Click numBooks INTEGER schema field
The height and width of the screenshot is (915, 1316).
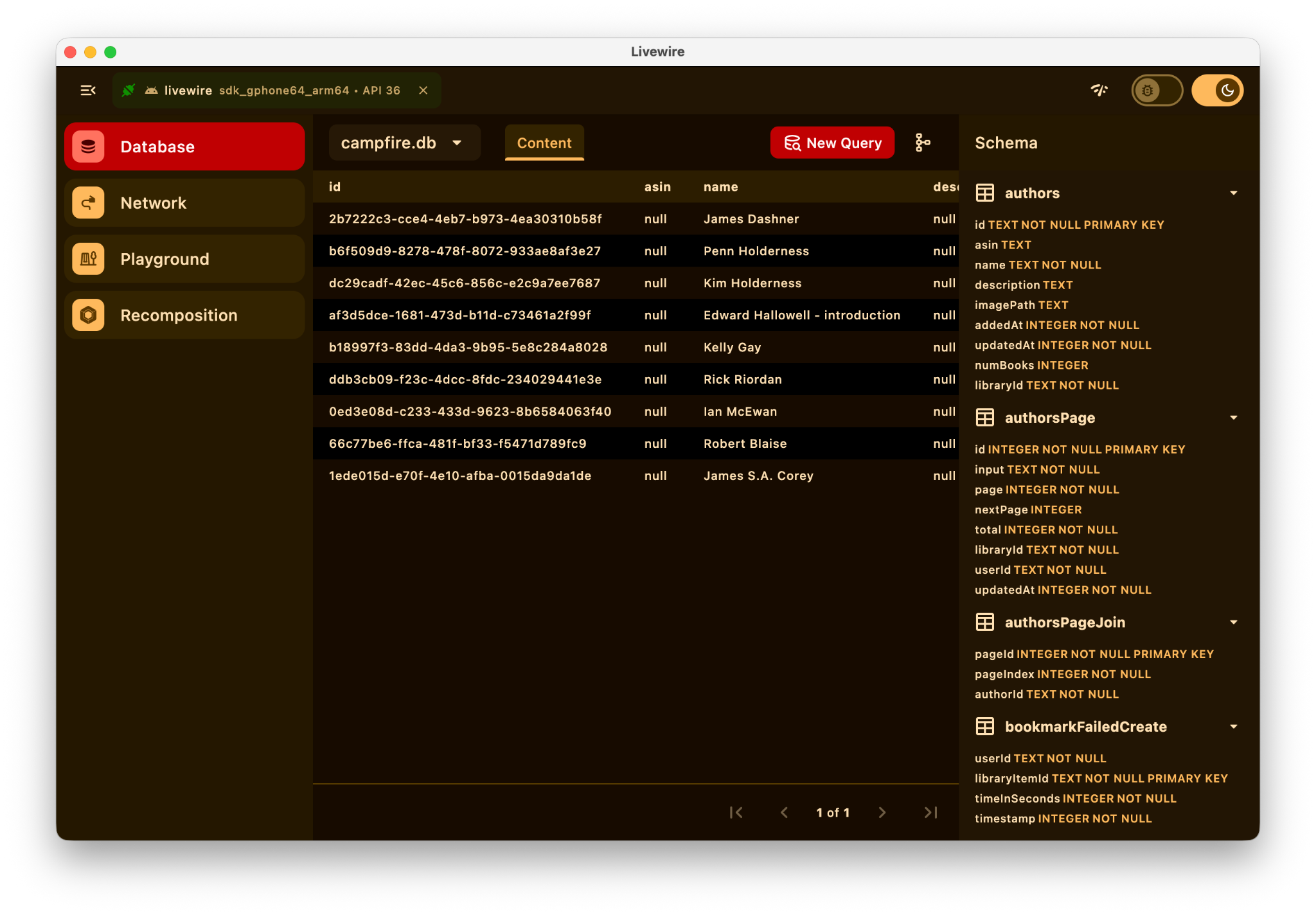pyautogui.click(x=1031, y=366)
